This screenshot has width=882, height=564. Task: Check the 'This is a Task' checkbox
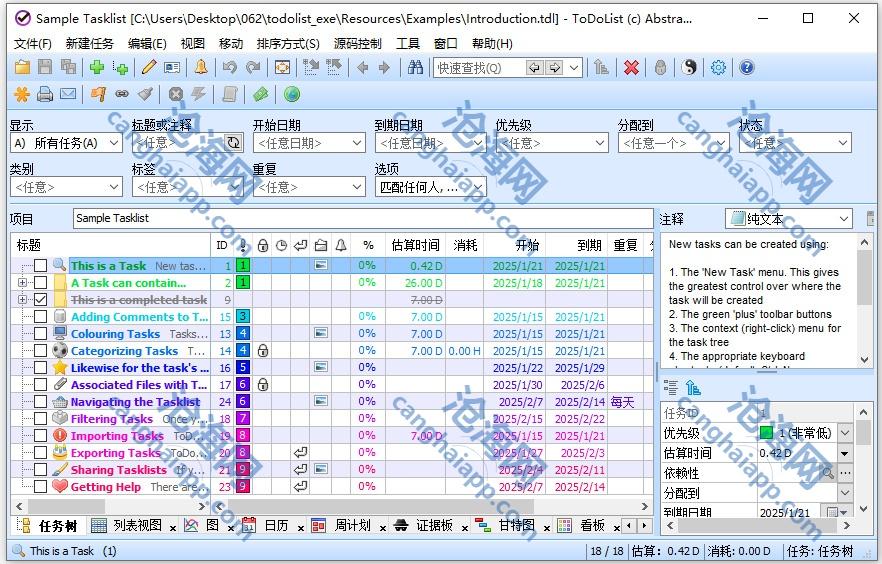pyautogui.click(x=41, y=266)
